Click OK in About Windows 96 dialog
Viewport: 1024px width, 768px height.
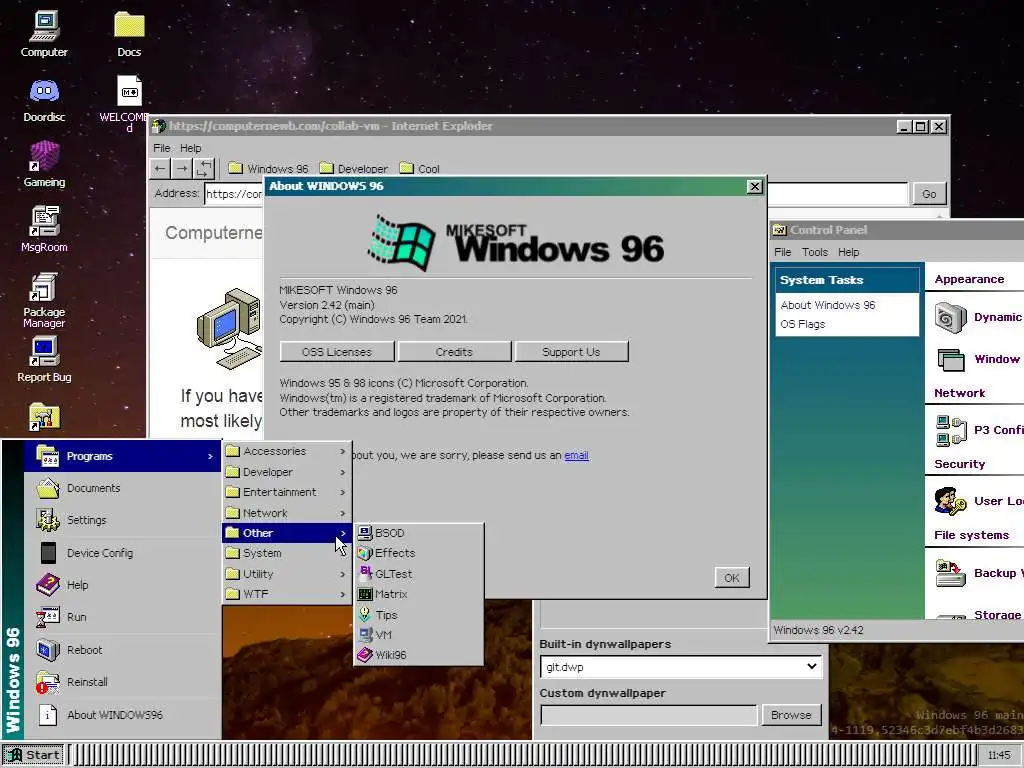click(731, 578)
